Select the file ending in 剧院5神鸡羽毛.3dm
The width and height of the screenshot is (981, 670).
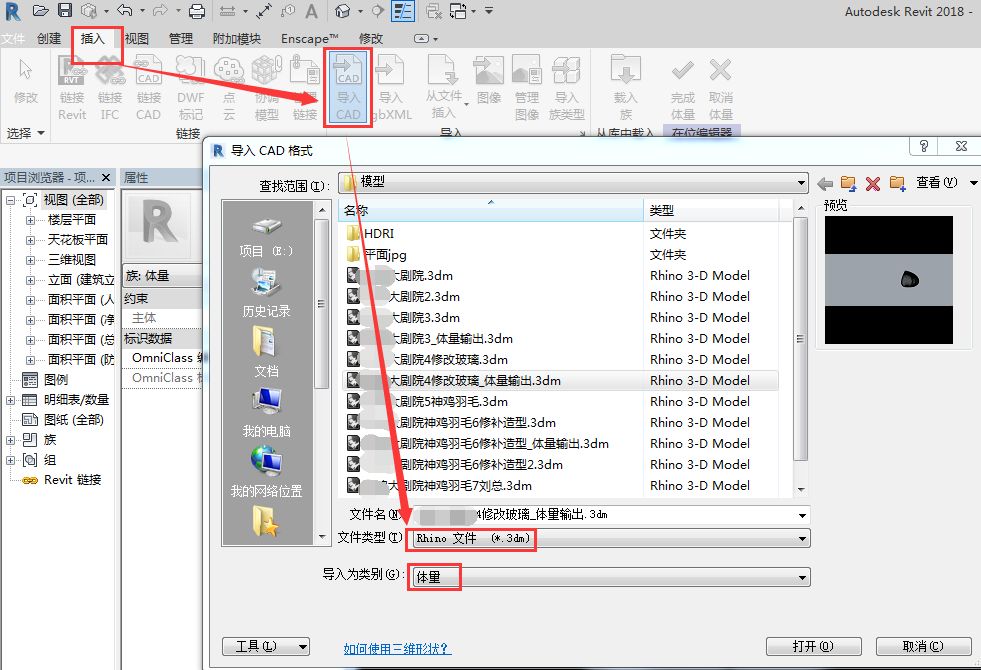[x=427, y=402]
